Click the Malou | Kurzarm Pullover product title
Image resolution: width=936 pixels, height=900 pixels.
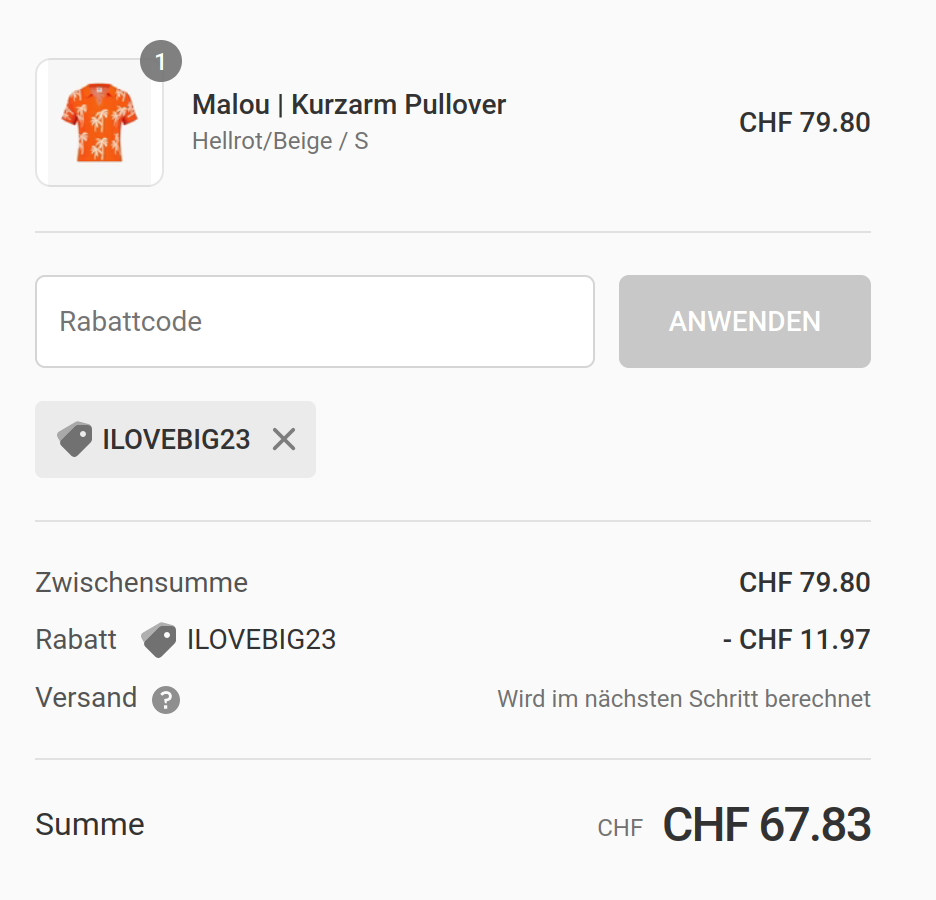[349, 104]
